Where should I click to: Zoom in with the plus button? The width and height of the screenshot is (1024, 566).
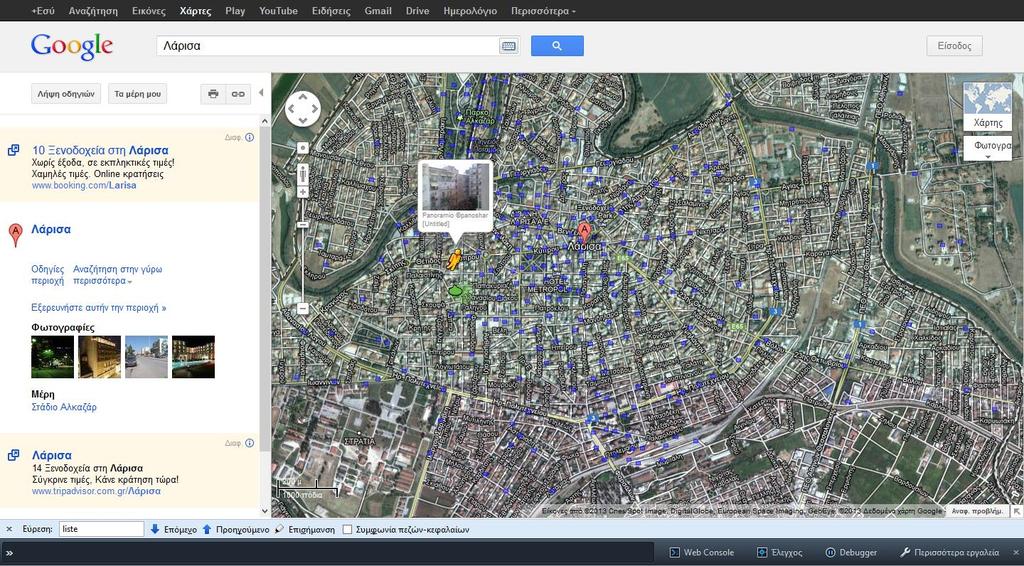click(x=303, y=192)
